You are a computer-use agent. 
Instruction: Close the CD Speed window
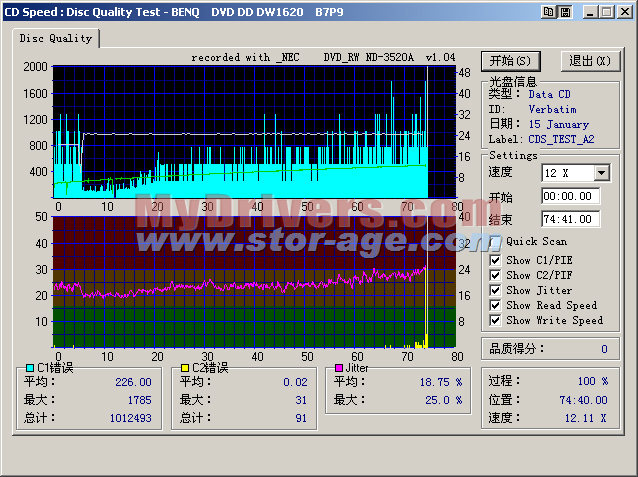click(624, 11)
